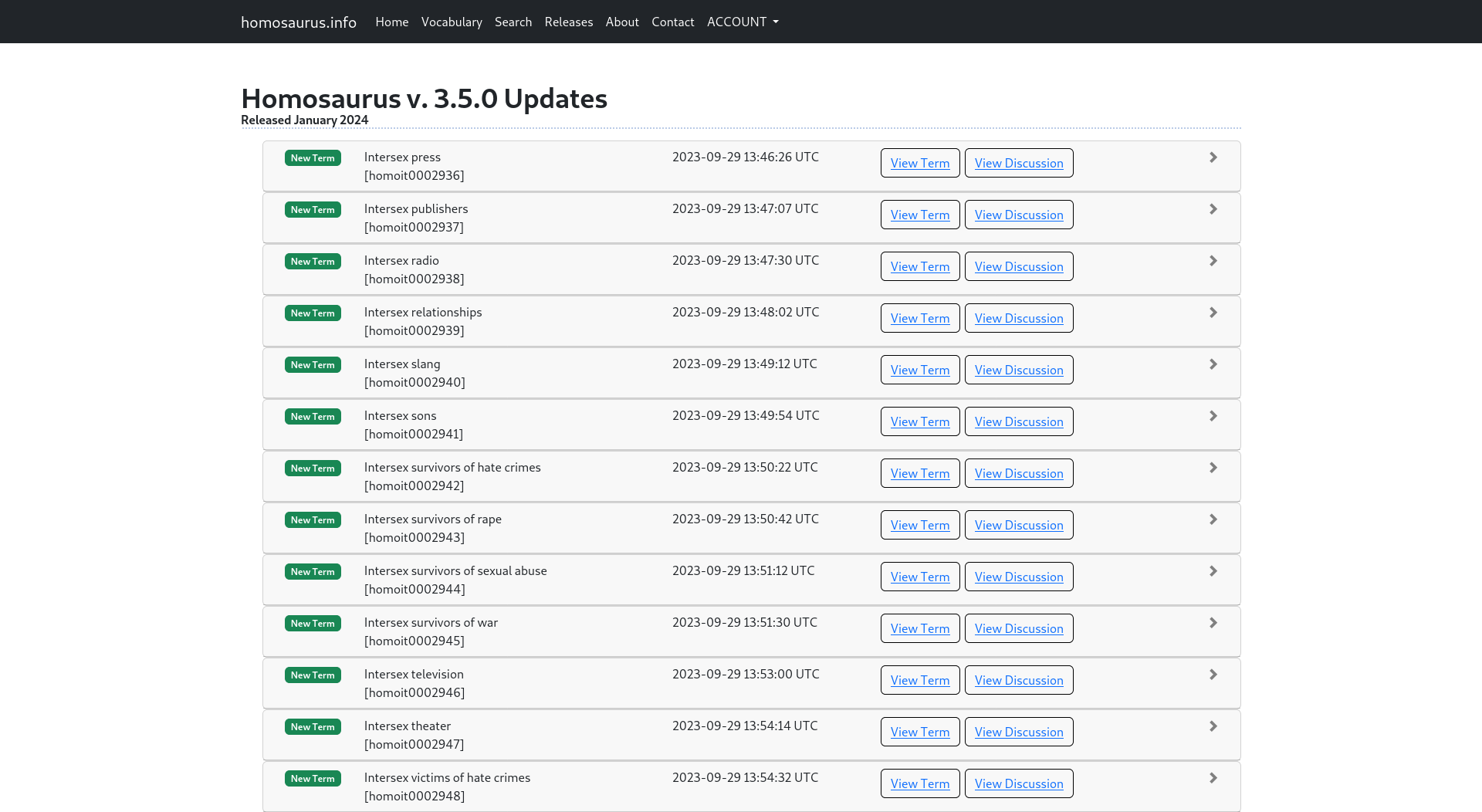Expand the Intersex press row chevron
The height and width of the screenshot is (812, 1482).
pyautogui.click(x=1213, y=157)
